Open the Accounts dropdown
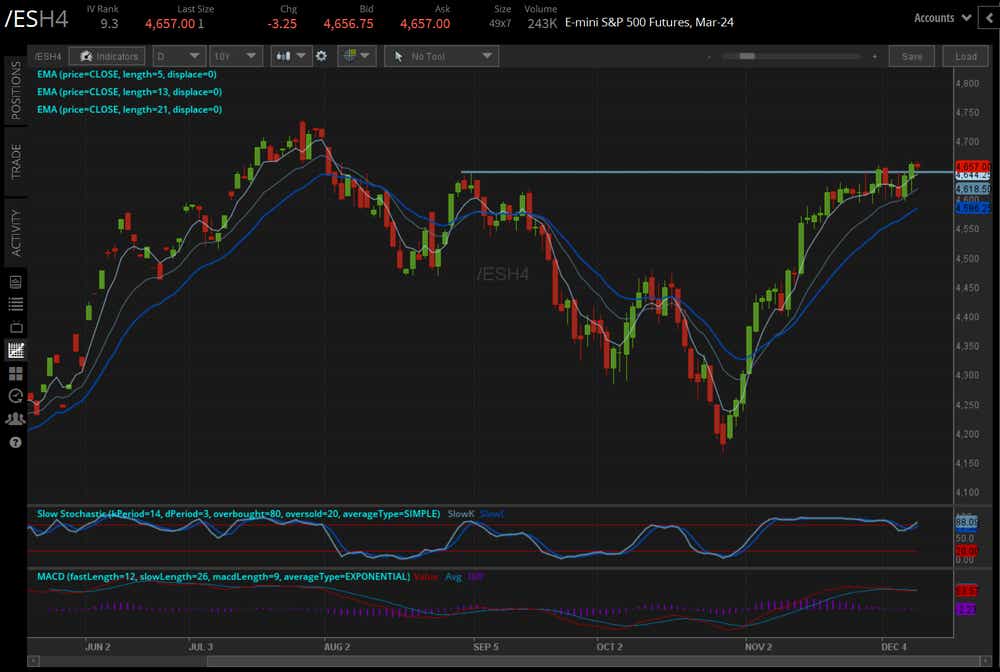This screenshot has width=1000, height=672. tap(942, 18)
